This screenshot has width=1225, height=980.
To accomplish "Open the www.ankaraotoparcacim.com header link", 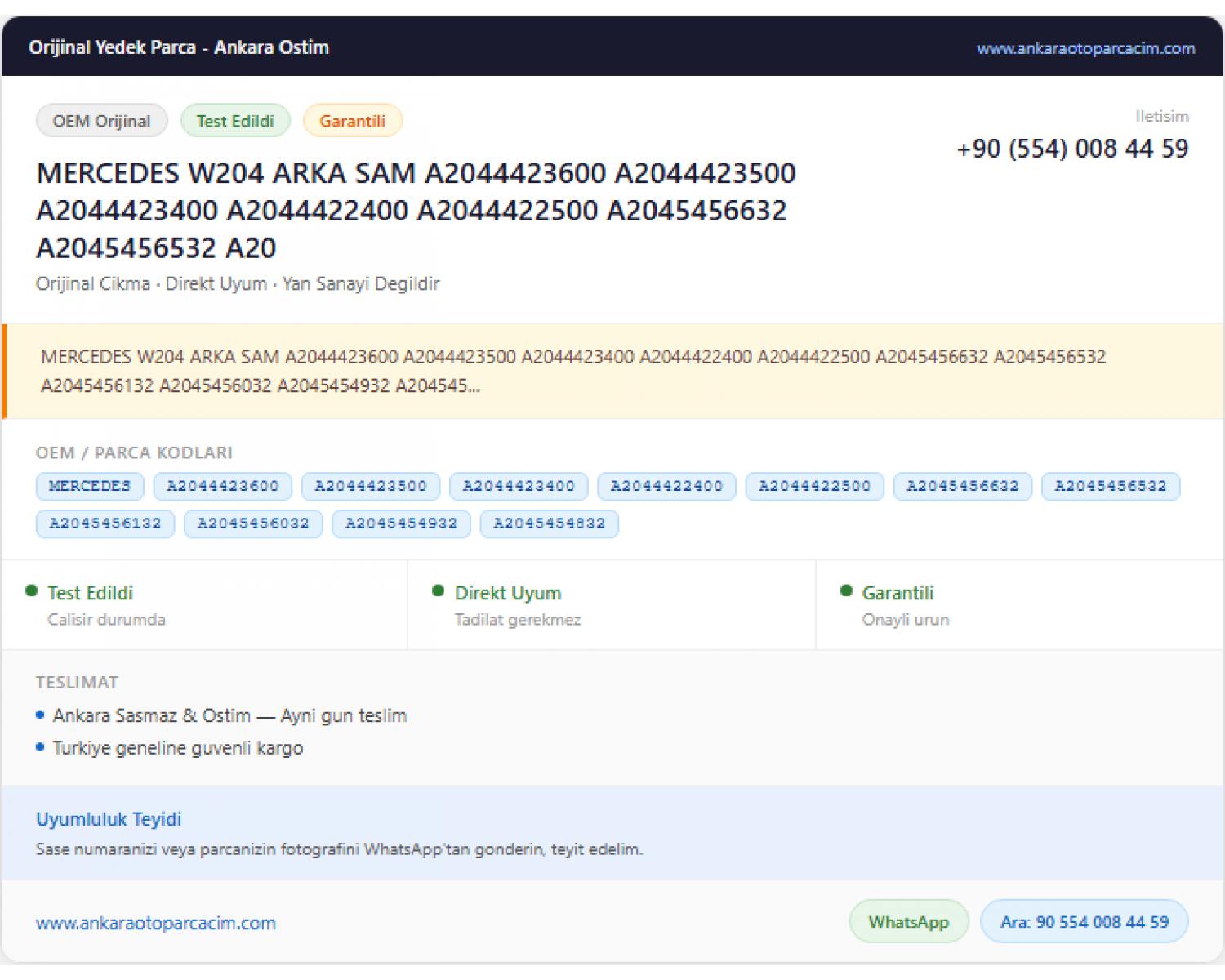I will click(x=1086, y=48).
